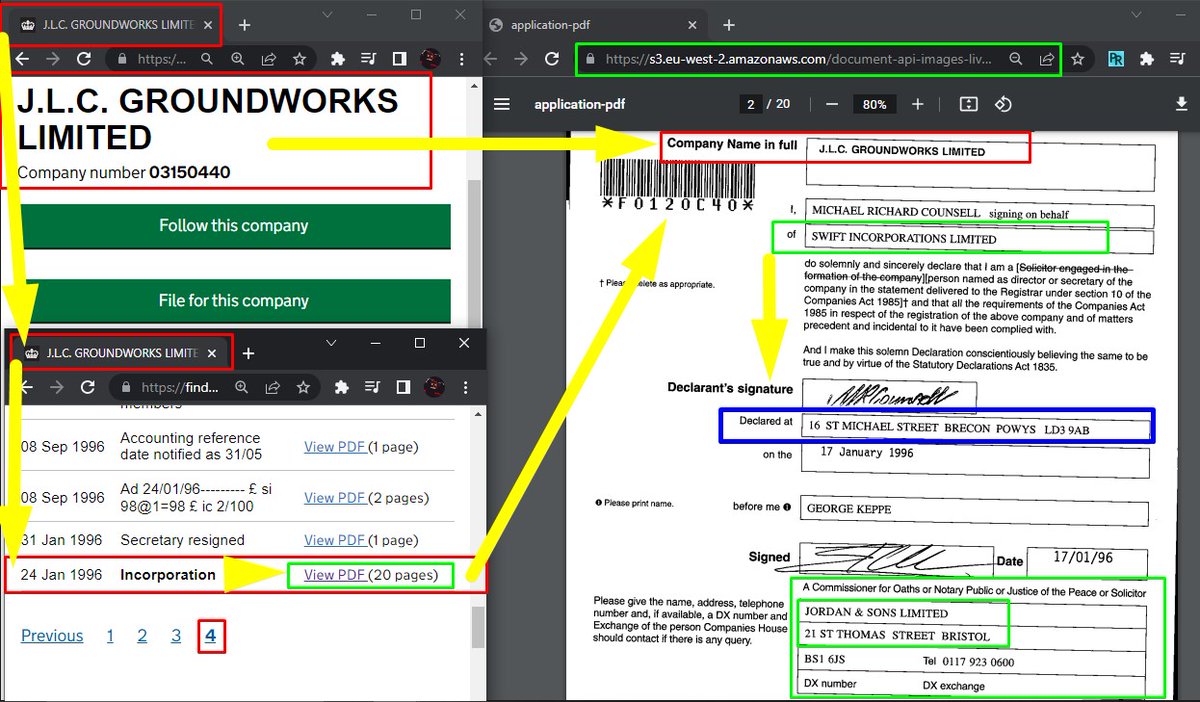Zoom magnifier icon in amazonaws address bar
Screen dimensions: 1200x702
tap(1015, 59)
